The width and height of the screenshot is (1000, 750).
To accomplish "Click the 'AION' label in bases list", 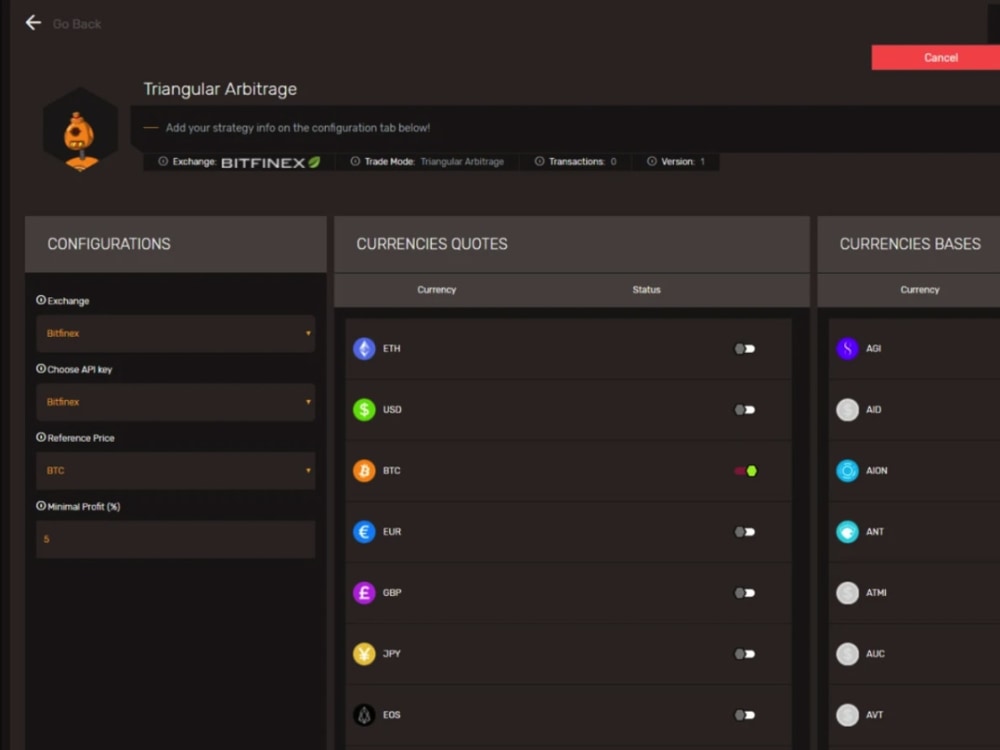I will [876, 471].
